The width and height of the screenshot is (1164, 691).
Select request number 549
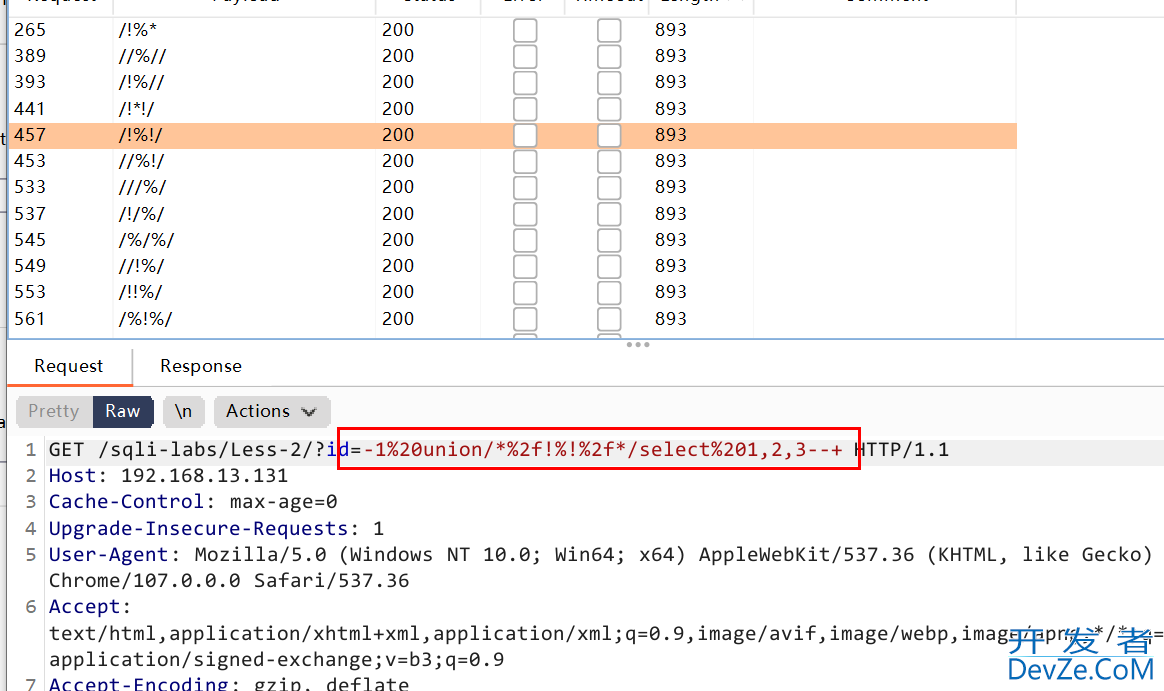tap(30, 266)
